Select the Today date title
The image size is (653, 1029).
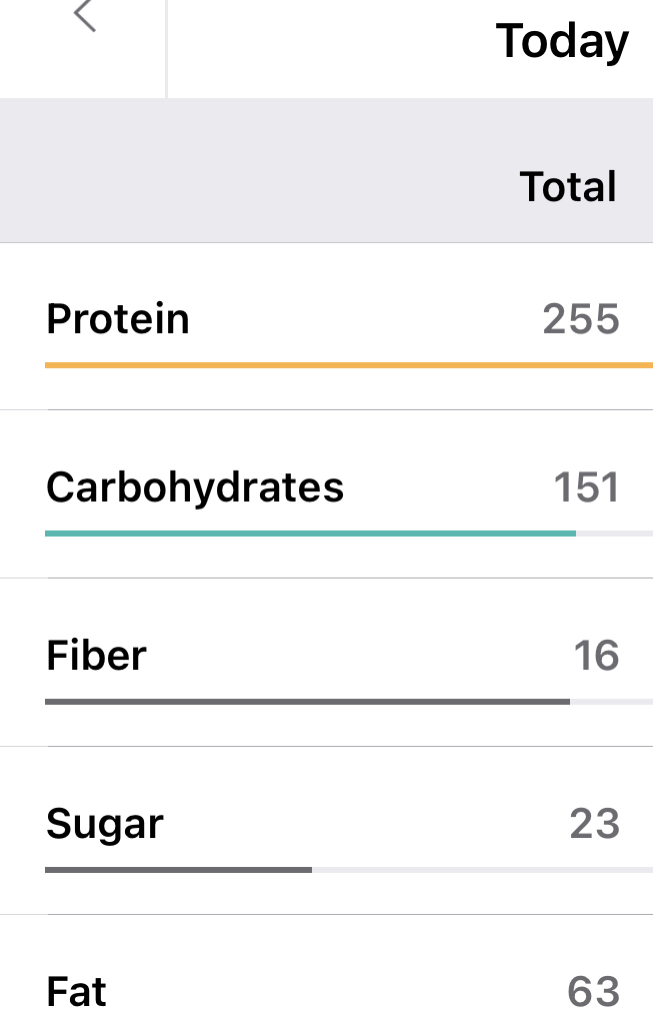pyautogui.click(x=562, y=42)
